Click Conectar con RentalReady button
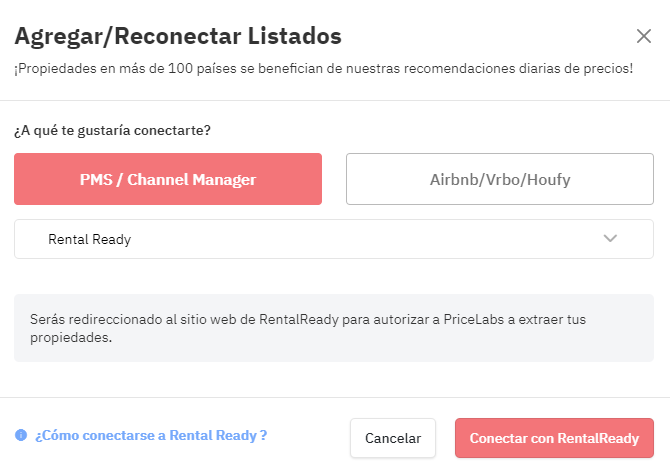Image resolution: width=670 pixels, height=469 pixels. pos(554,438)
